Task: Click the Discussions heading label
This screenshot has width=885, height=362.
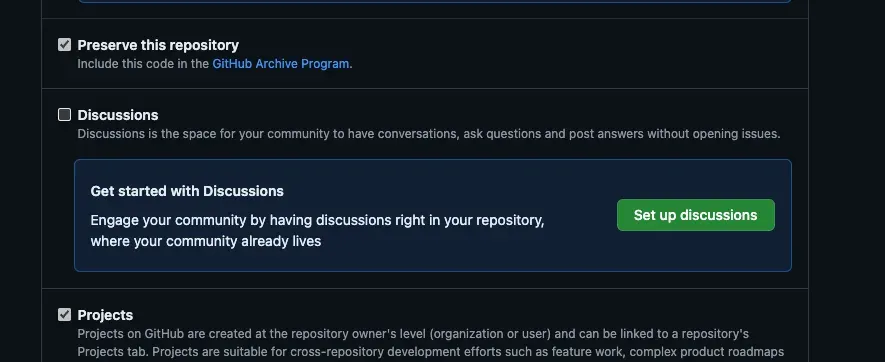Action: (x=117, y=115)
